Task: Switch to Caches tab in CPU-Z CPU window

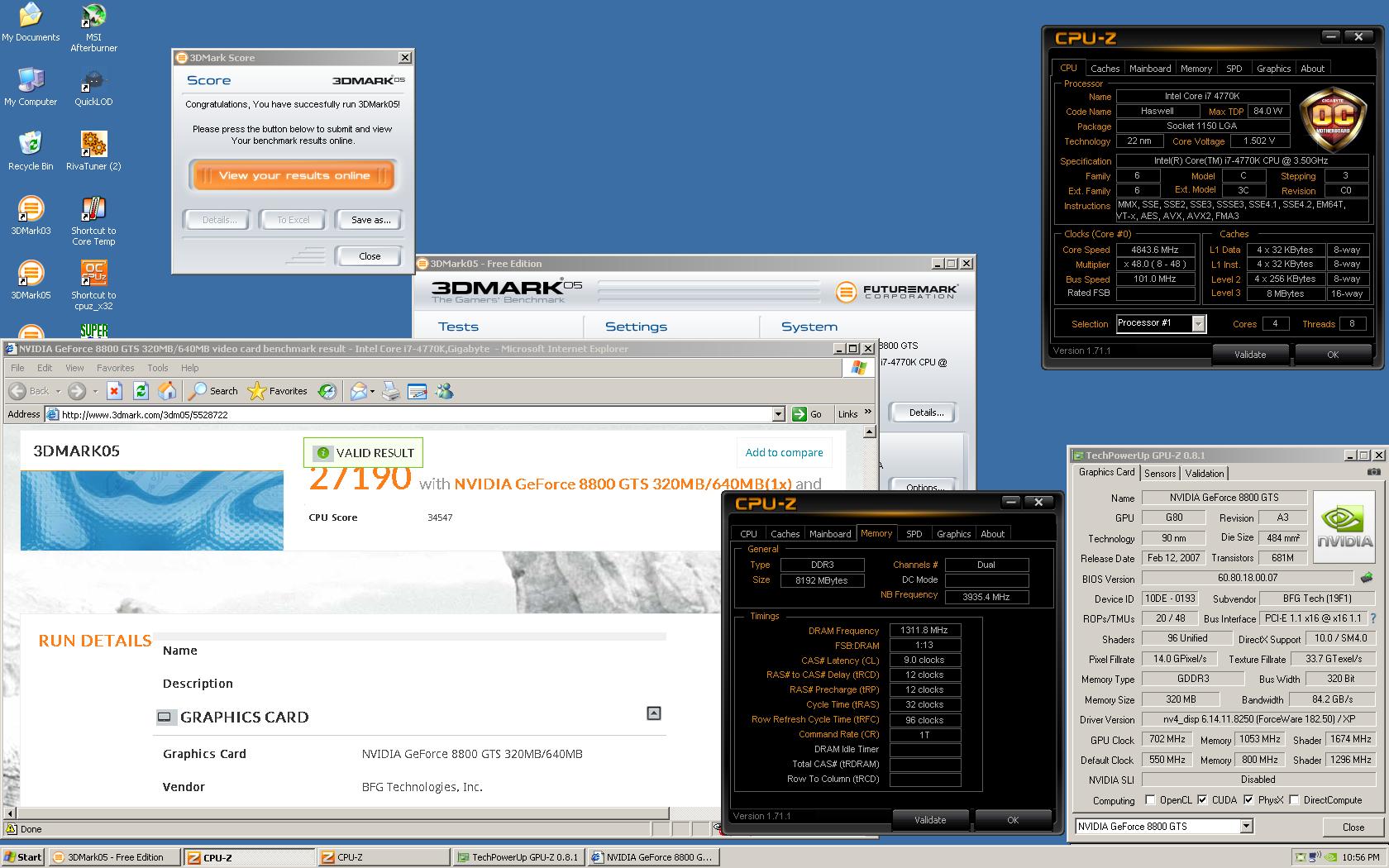Action: 1105,69
